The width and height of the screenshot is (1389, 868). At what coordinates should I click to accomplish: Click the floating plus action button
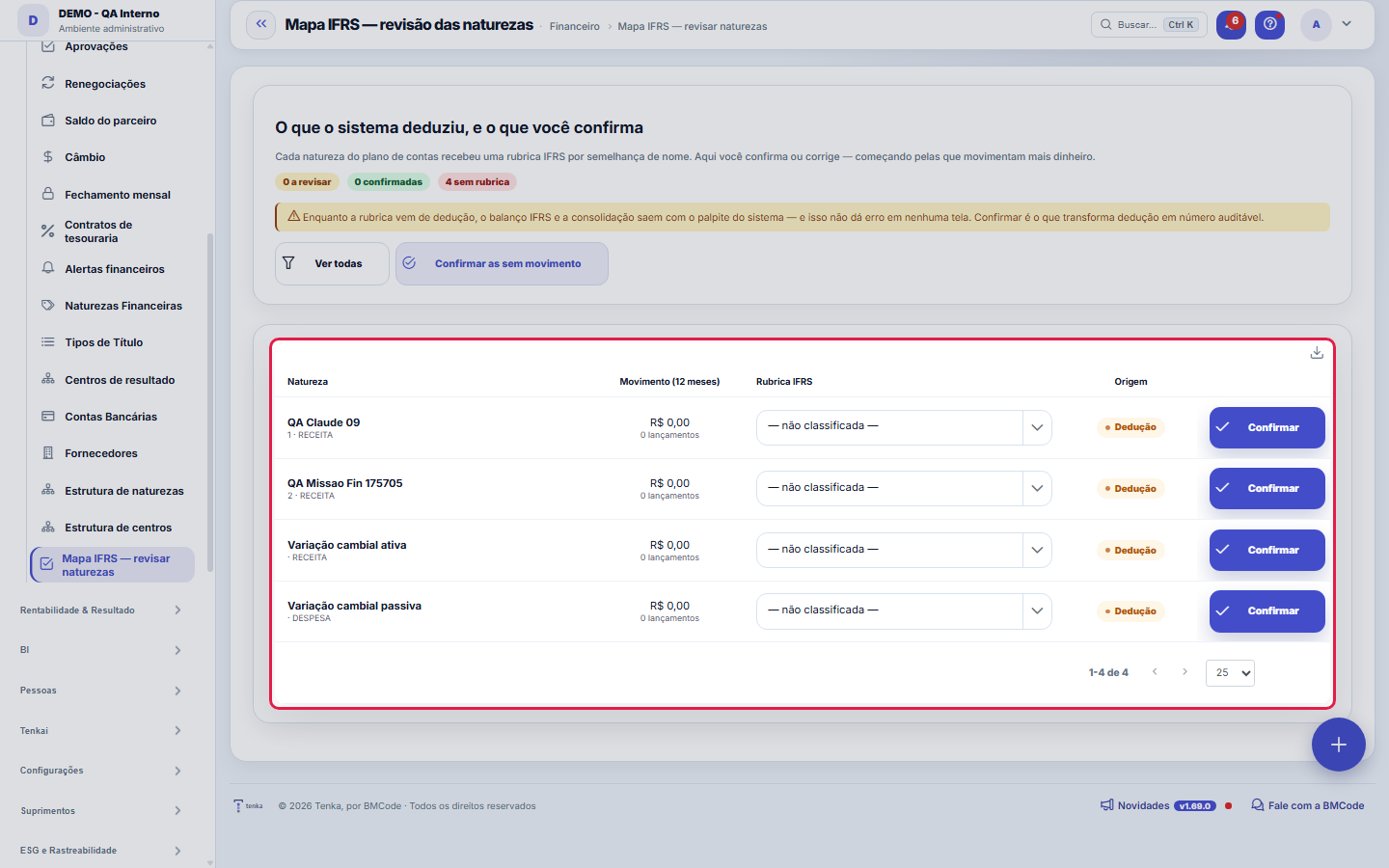tap(1338, 745)
